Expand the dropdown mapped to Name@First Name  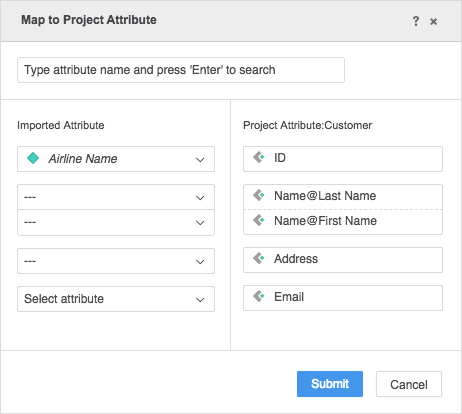(x=116, y=222)
